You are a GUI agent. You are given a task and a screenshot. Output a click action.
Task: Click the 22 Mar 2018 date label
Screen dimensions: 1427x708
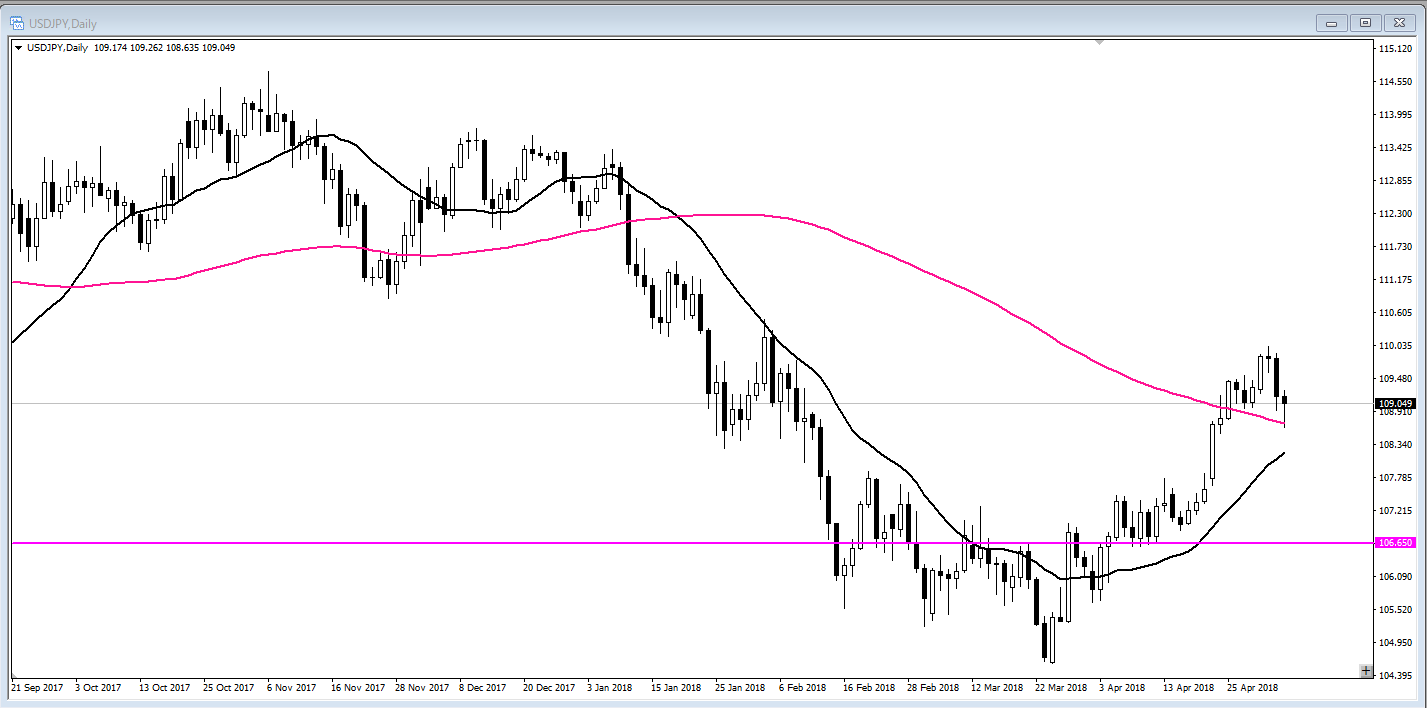tap(1060, 688)
